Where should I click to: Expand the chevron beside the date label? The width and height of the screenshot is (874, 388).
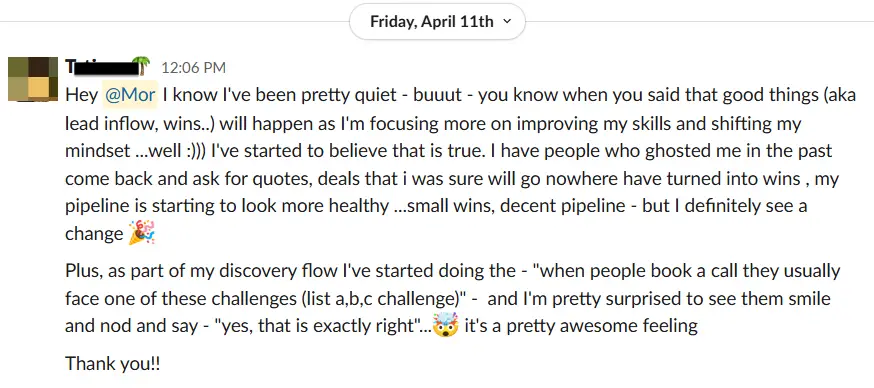[507, 22]
